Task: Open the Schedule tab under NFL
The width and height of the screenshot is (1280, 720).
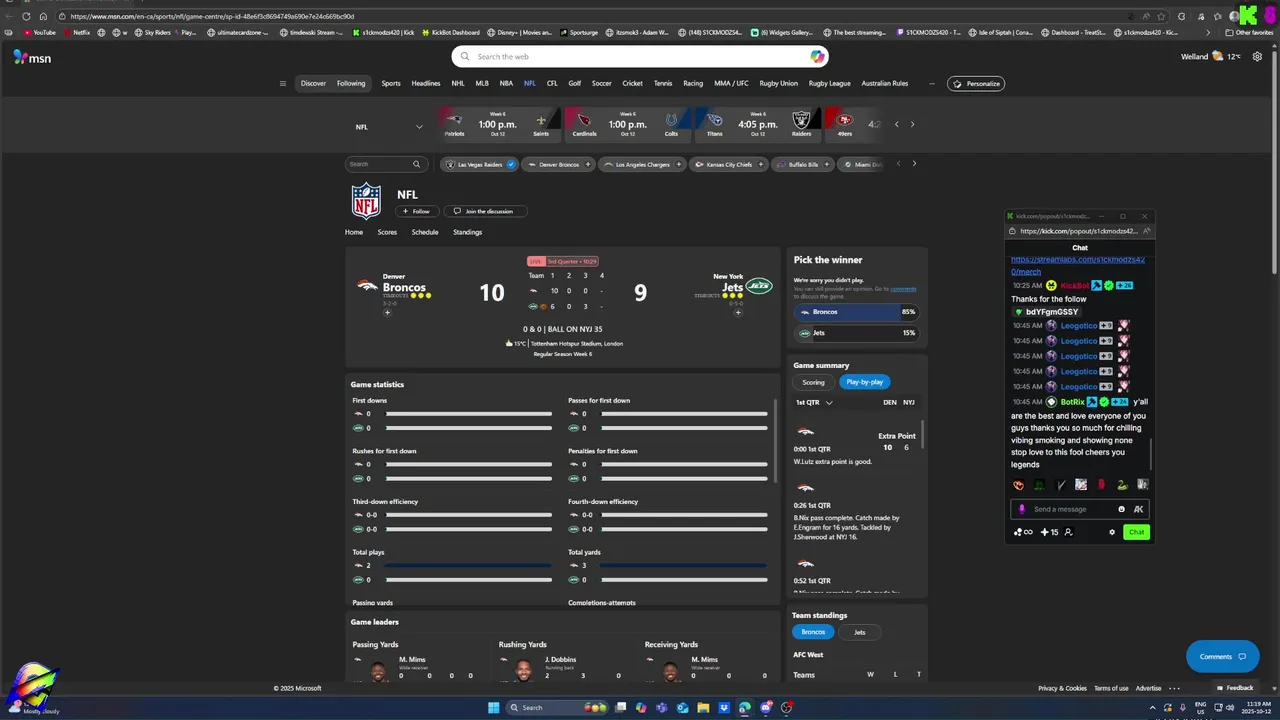Action: tap(425, 232)
